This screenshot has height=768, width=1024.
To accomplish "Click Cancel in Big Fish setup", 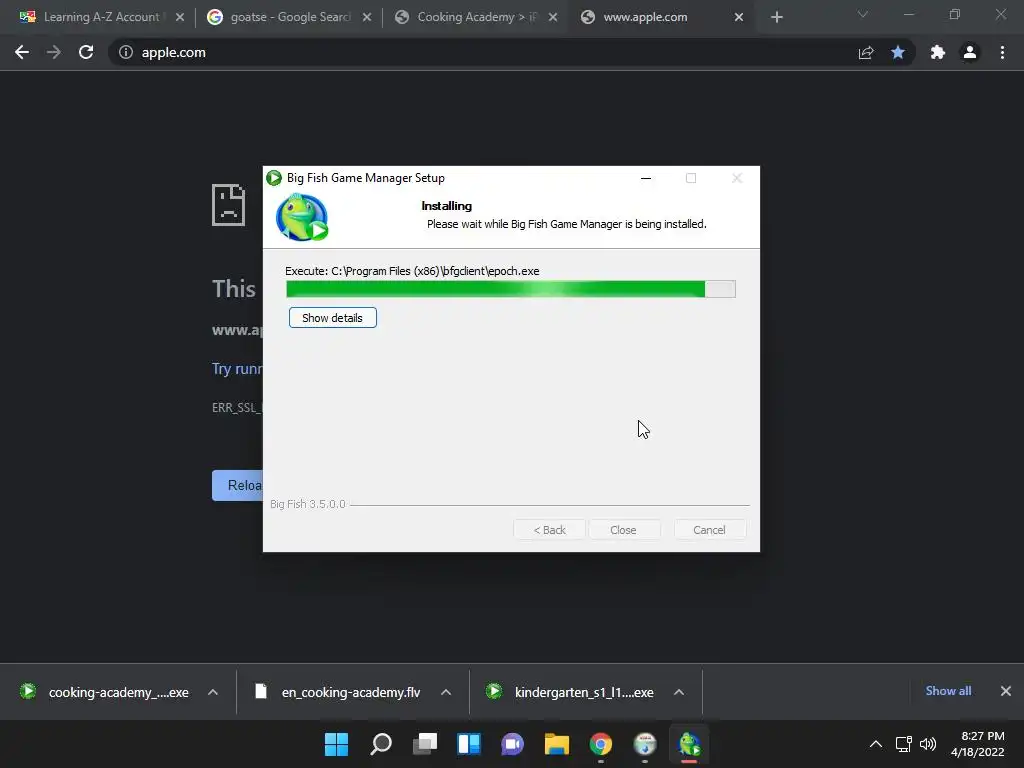I will (709, 530).
